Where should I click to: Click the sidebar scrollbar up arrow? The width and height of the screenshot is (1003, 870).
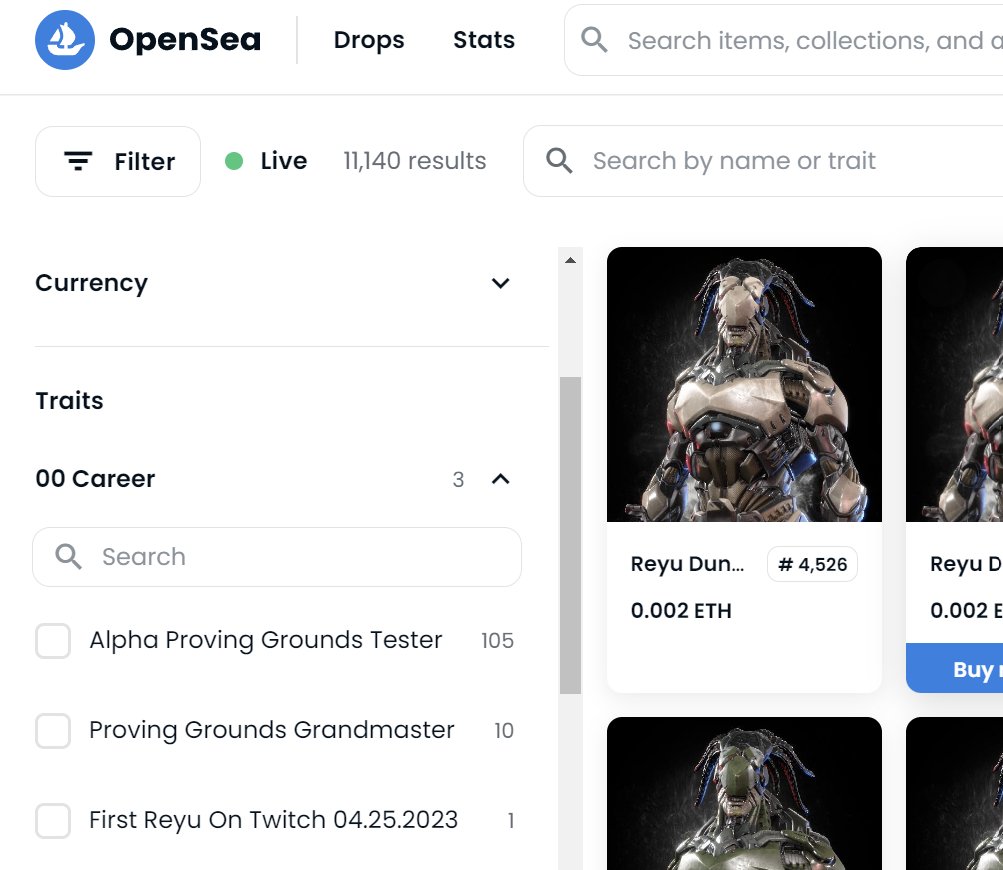tap(571, 260)
